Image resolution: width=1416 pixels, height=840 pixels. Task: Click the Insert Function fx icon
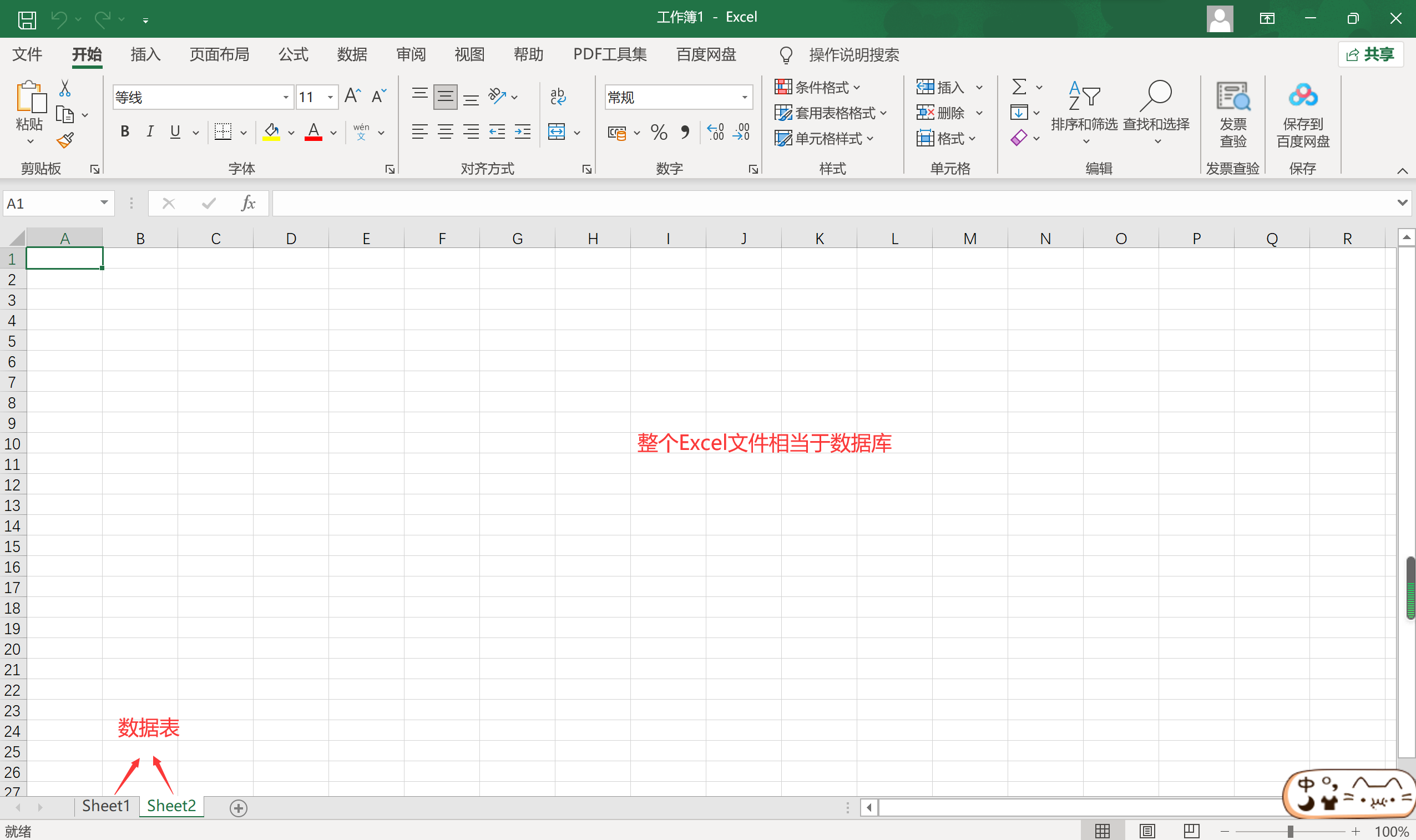point(248,203)
